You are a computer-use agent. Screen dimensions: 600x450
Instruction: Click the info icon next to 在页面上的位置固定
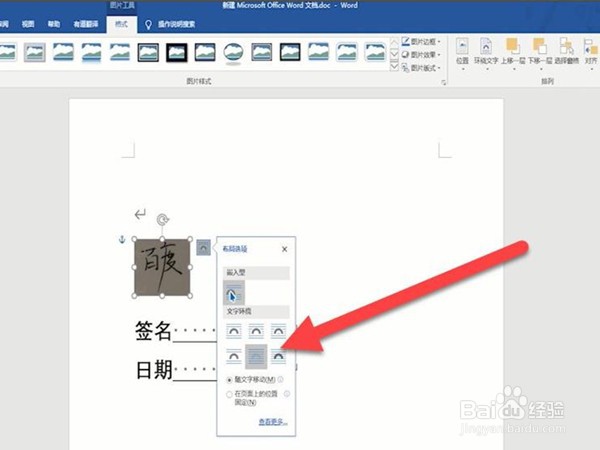(x=287, y=394)
